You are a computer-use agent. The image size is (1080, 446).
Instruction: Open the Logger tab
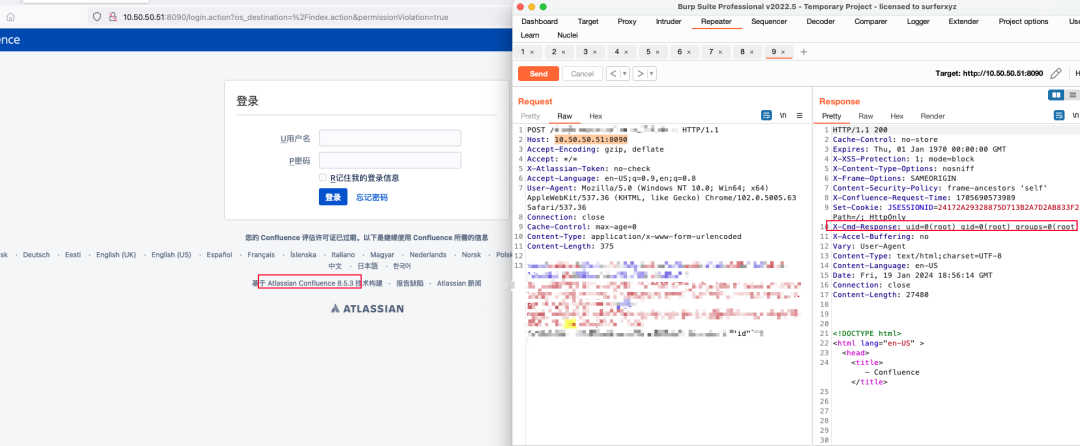(x=918, y=21)
